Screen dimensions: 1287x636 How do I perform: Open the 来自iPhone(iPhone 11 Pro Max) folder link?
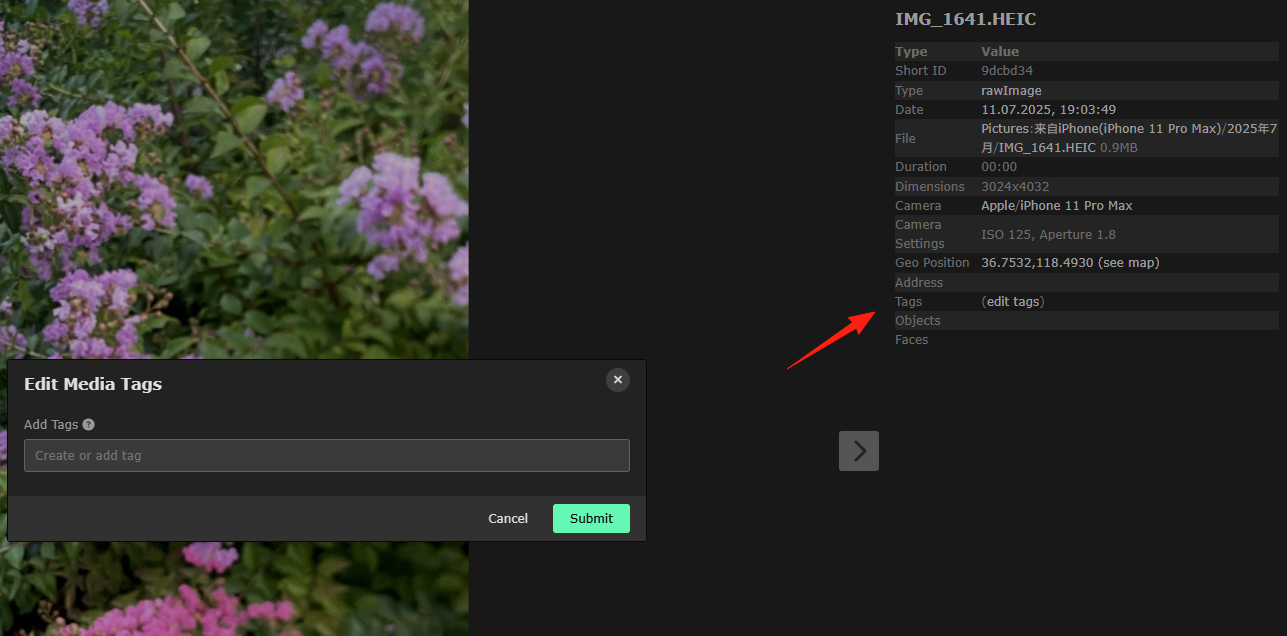click(x=1127, y=128)
